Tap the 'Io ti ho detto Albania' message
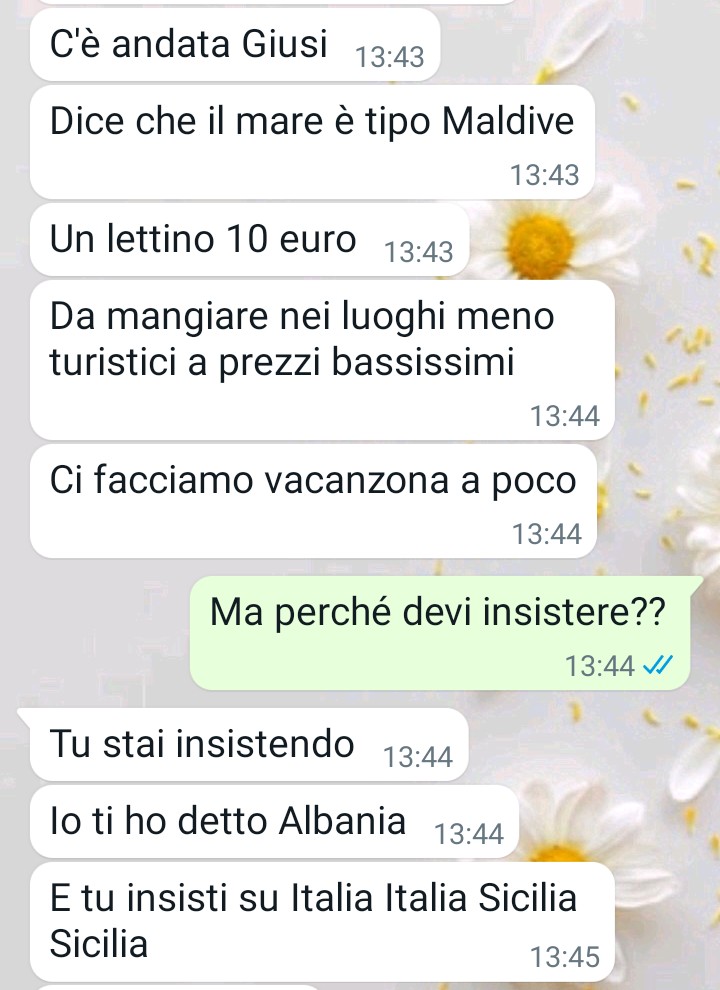Viewport: 720px width, 990px height. [274, 821]
